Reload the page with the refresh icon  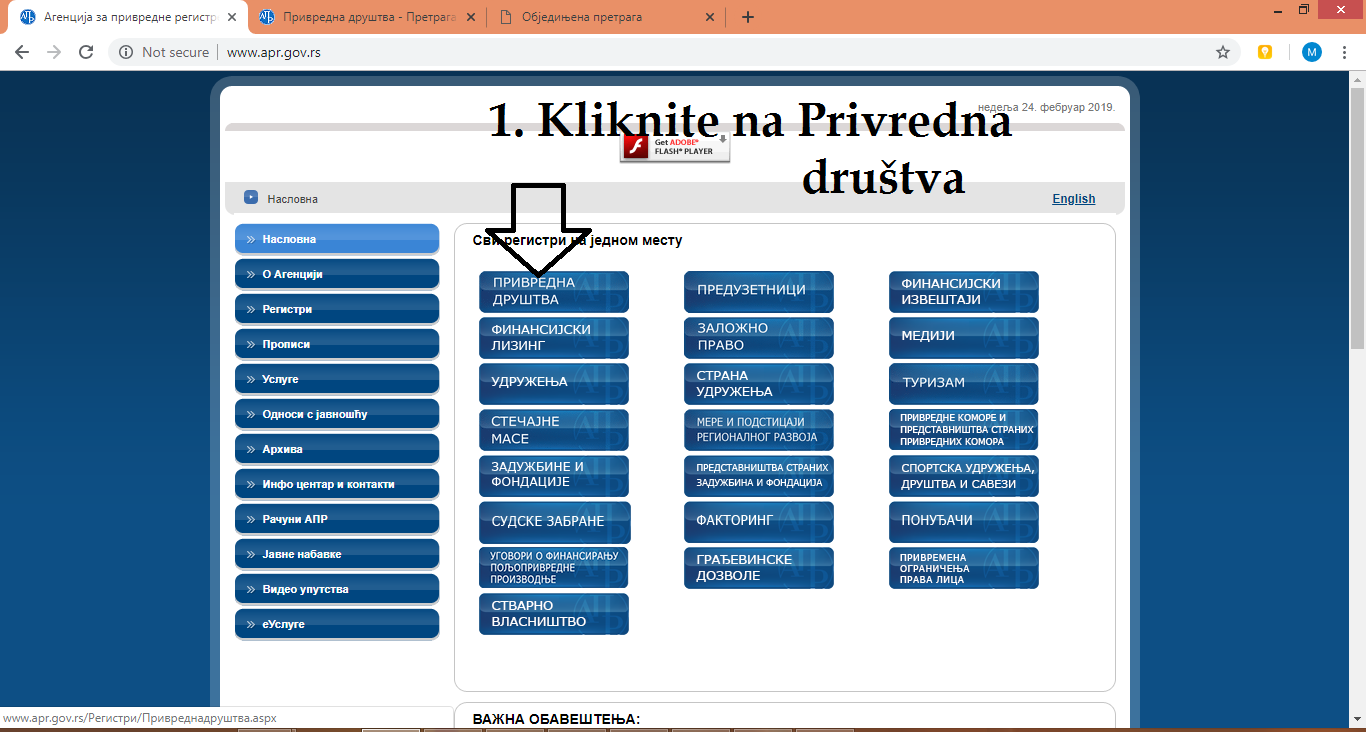click(86, 52)
